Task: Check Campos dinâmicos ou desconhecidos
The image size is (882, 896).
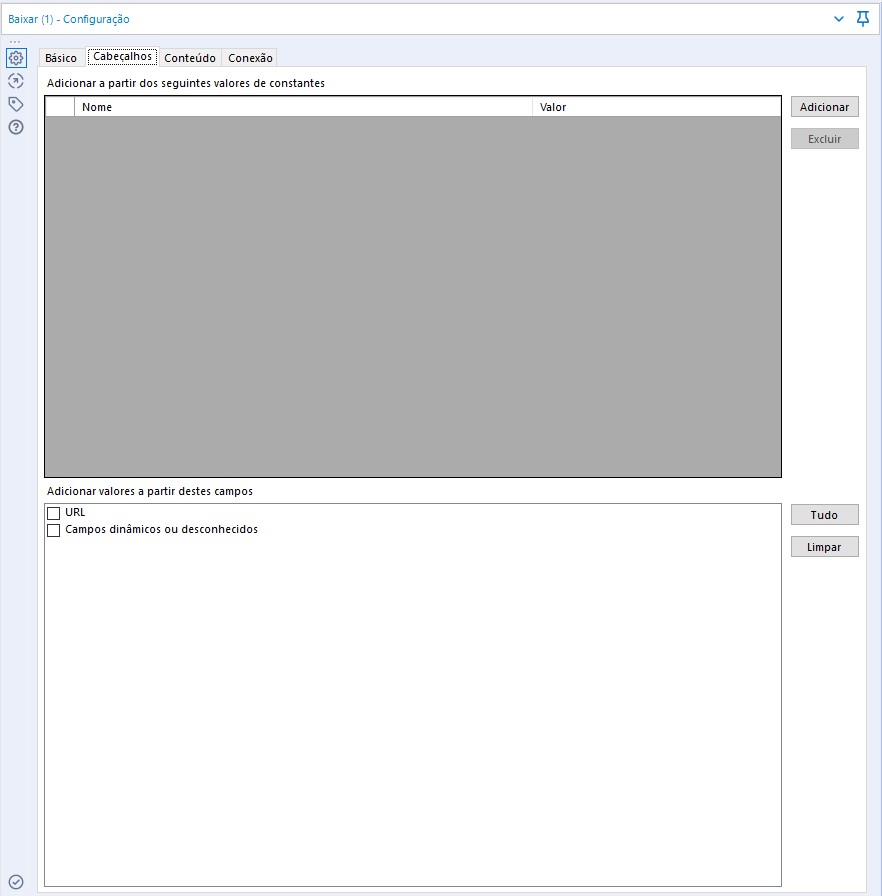Action: 54,530
